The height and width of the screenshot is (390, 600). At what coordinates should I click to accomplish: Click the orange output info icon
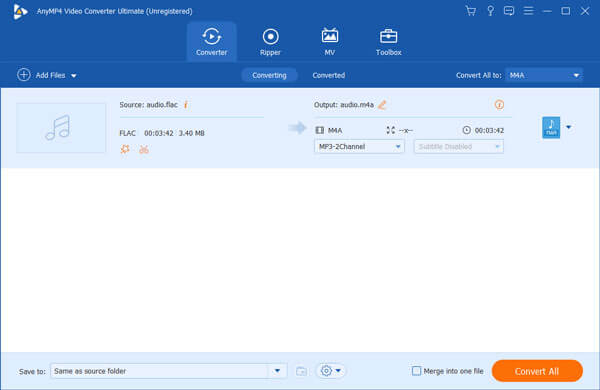(x=499, y=104)
